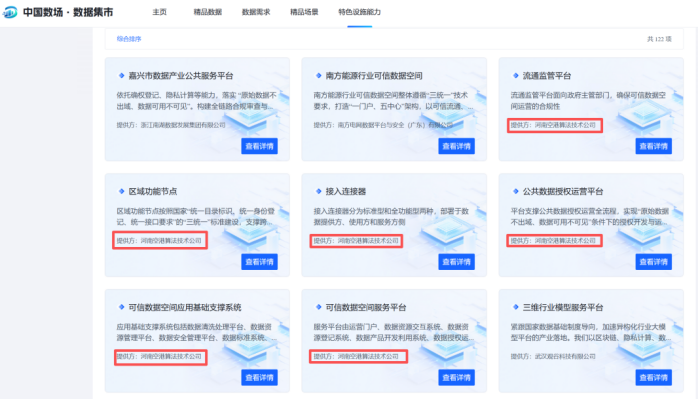Click the provider line in 区域功能节点 card
Screen dimensions: 698x399
[159, 240]
